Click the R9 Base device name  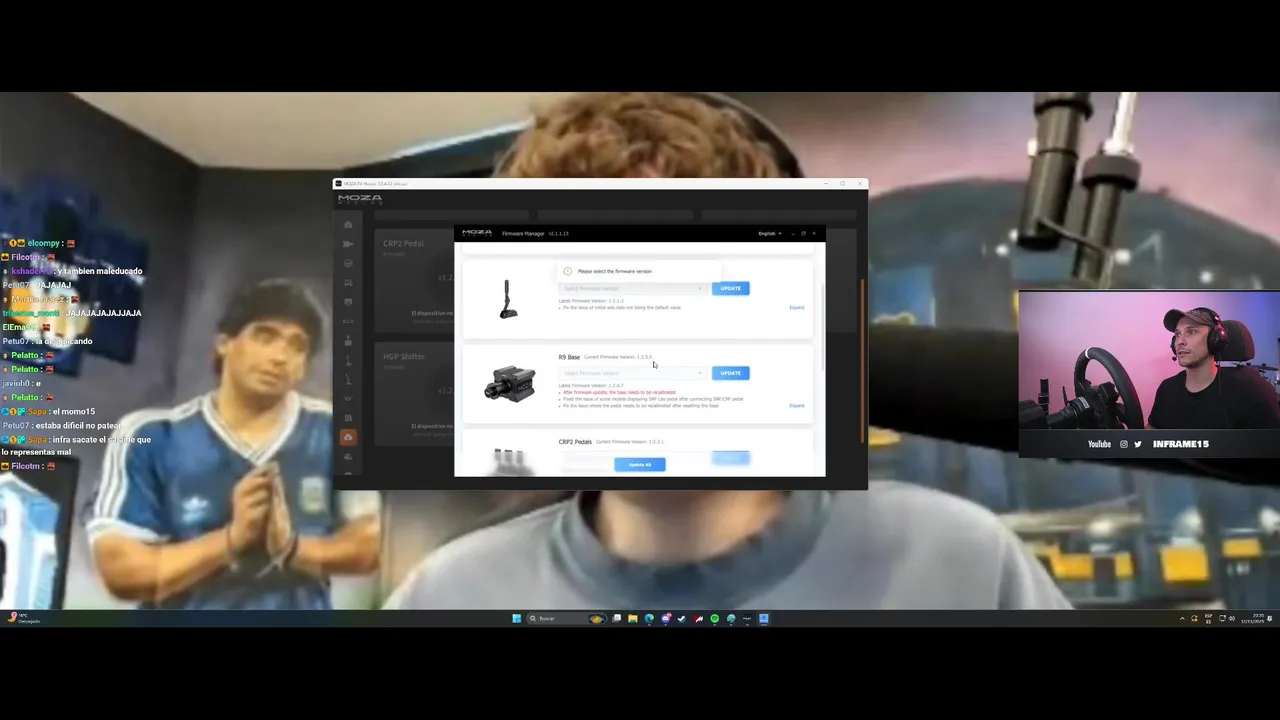click(569, 357)
